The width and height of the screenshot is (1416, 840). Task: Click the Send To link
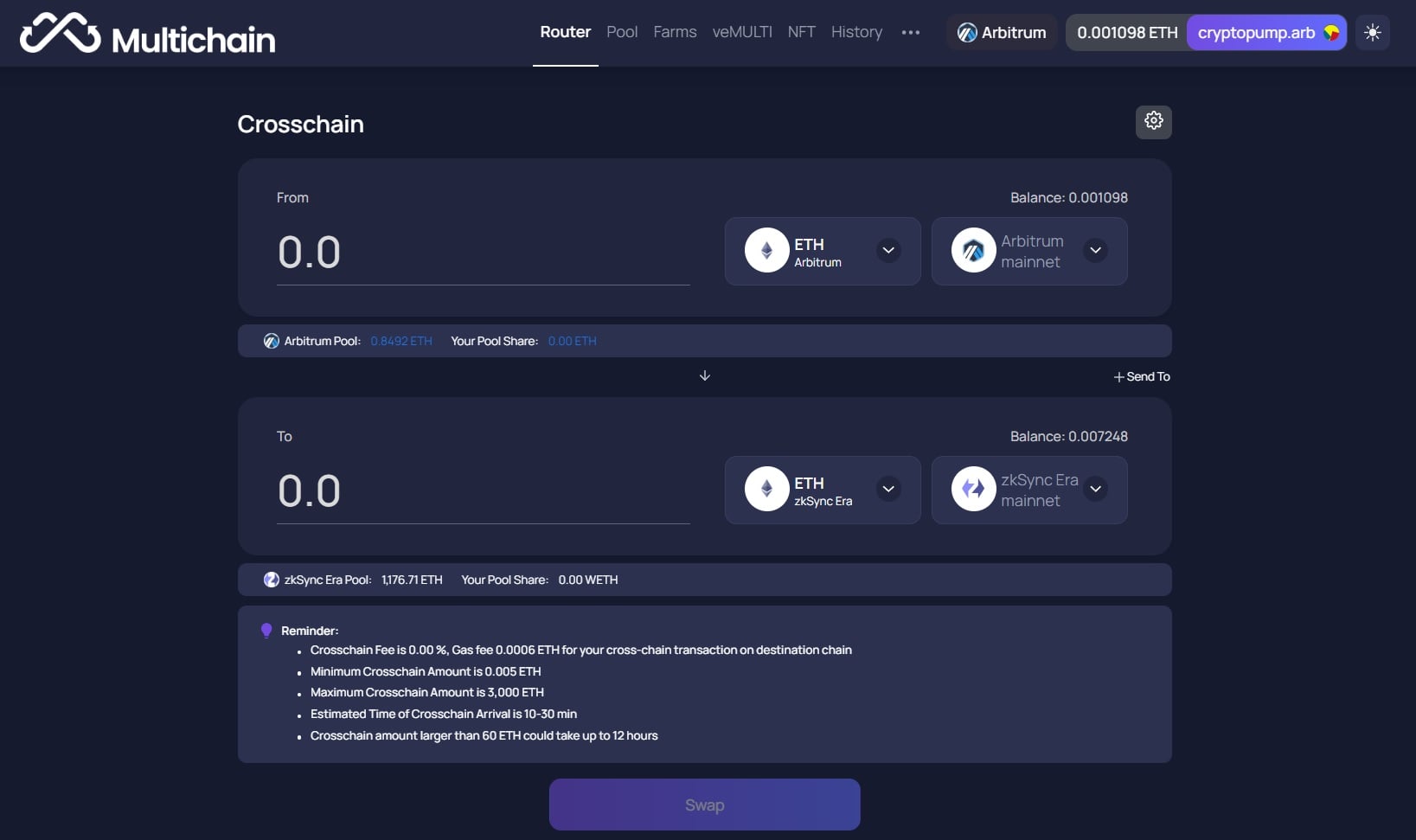tap(1142, 376)
